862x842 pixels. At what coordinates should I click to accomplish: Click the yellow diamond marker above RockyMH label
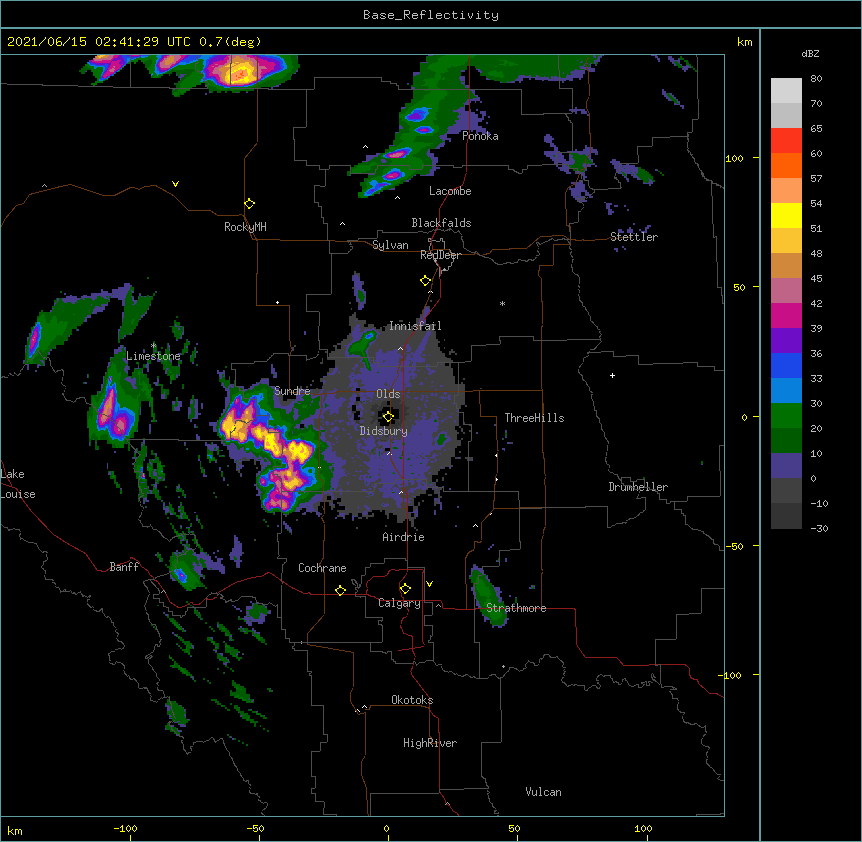[x=250, y=204]
